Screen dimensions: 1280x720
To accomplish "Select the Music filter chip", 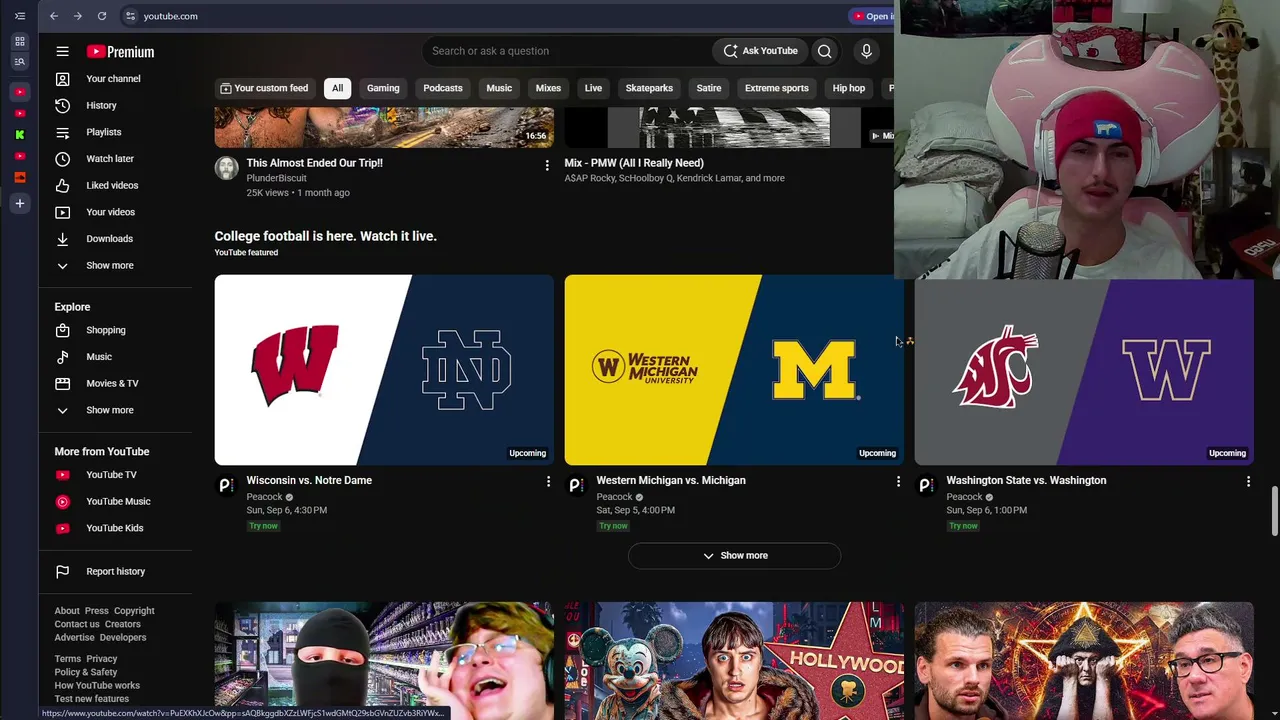I will [x=499, y=88].
